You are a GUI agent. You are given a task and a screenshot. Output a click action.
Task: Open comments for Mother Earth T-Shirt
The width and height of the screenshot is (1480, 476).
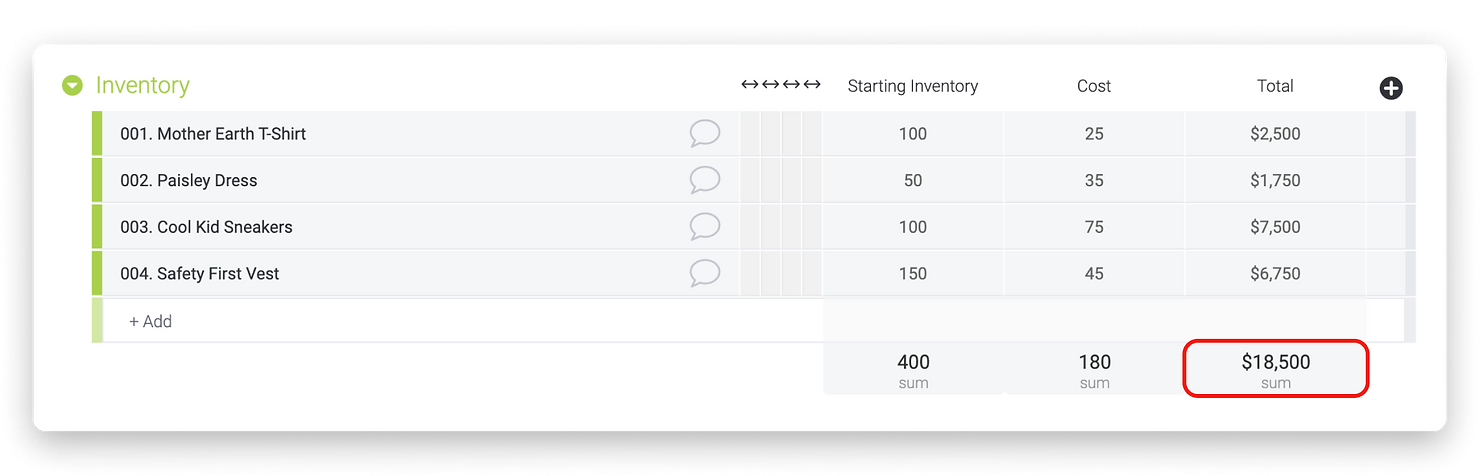click(705, 133)
